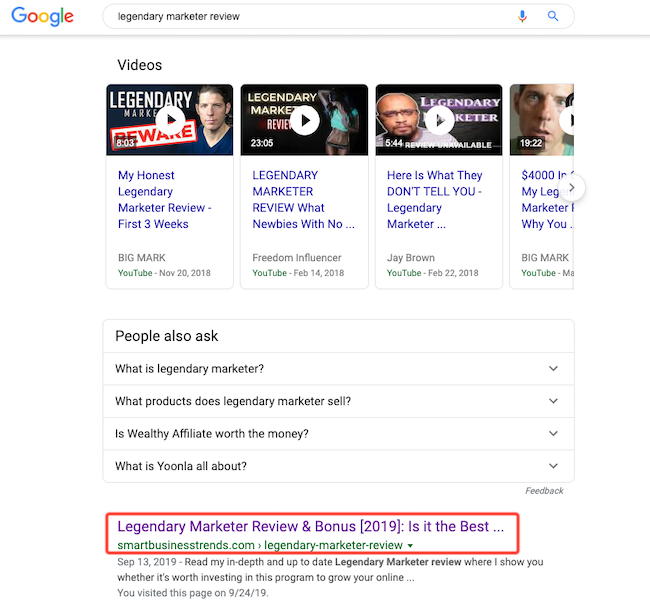This screenshot has height=609, width=650.
Task: Click the 'Videos' section heading
Action: [x=139, y=65]
